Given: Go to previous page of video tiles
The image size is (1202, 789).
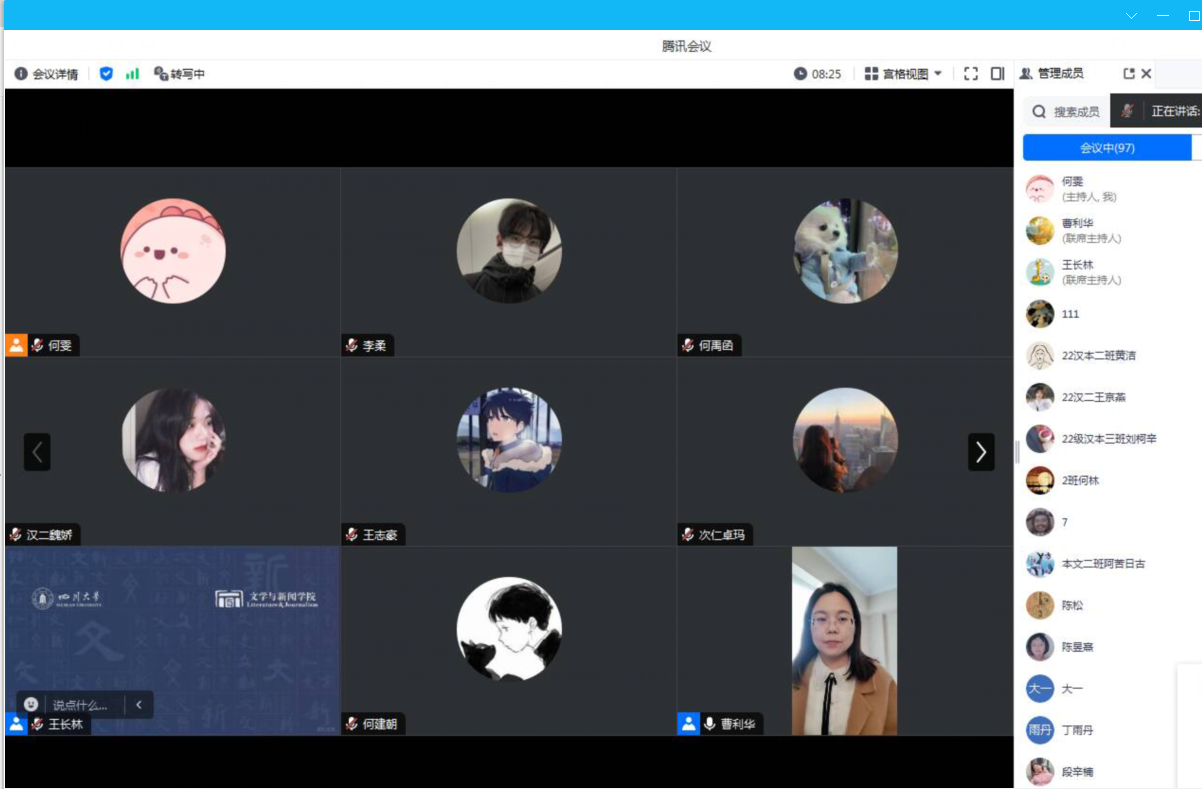Looking at the screenshot, I should (x=37, y=452).
